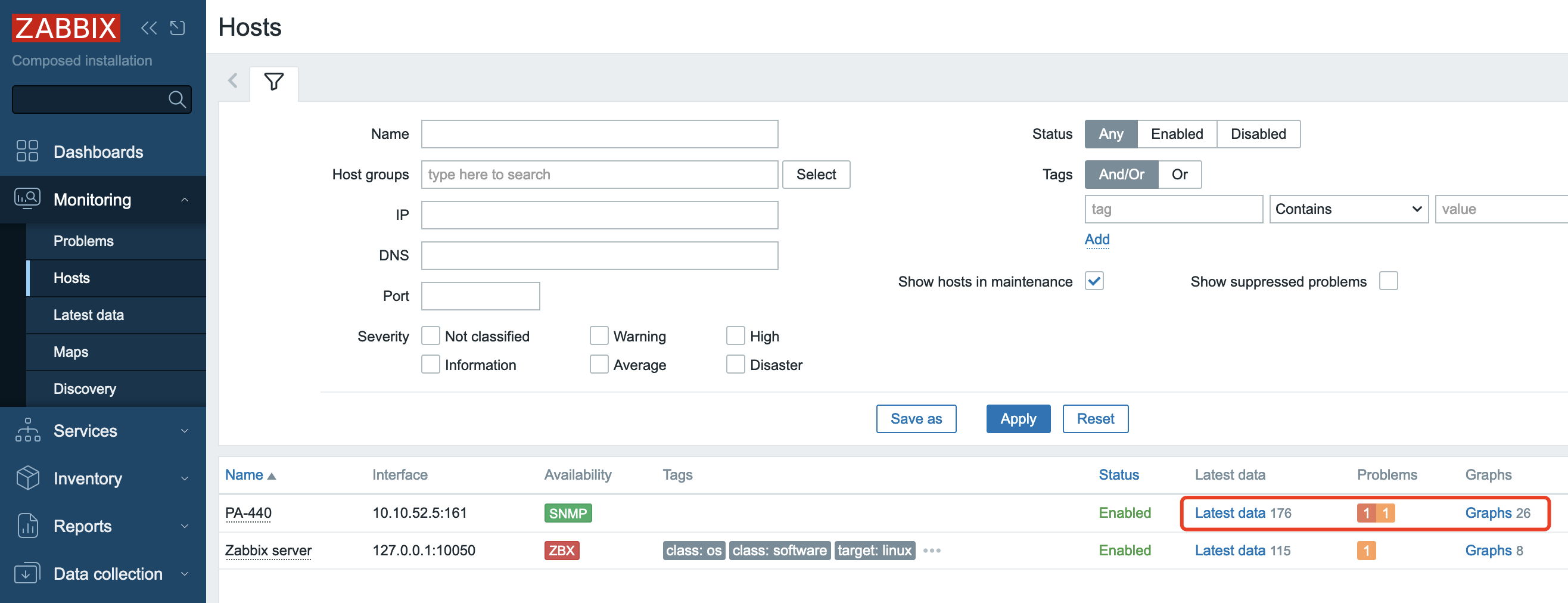Expand the Reports menu section
Screen dimensions: 1568x603
pos(185,526)
